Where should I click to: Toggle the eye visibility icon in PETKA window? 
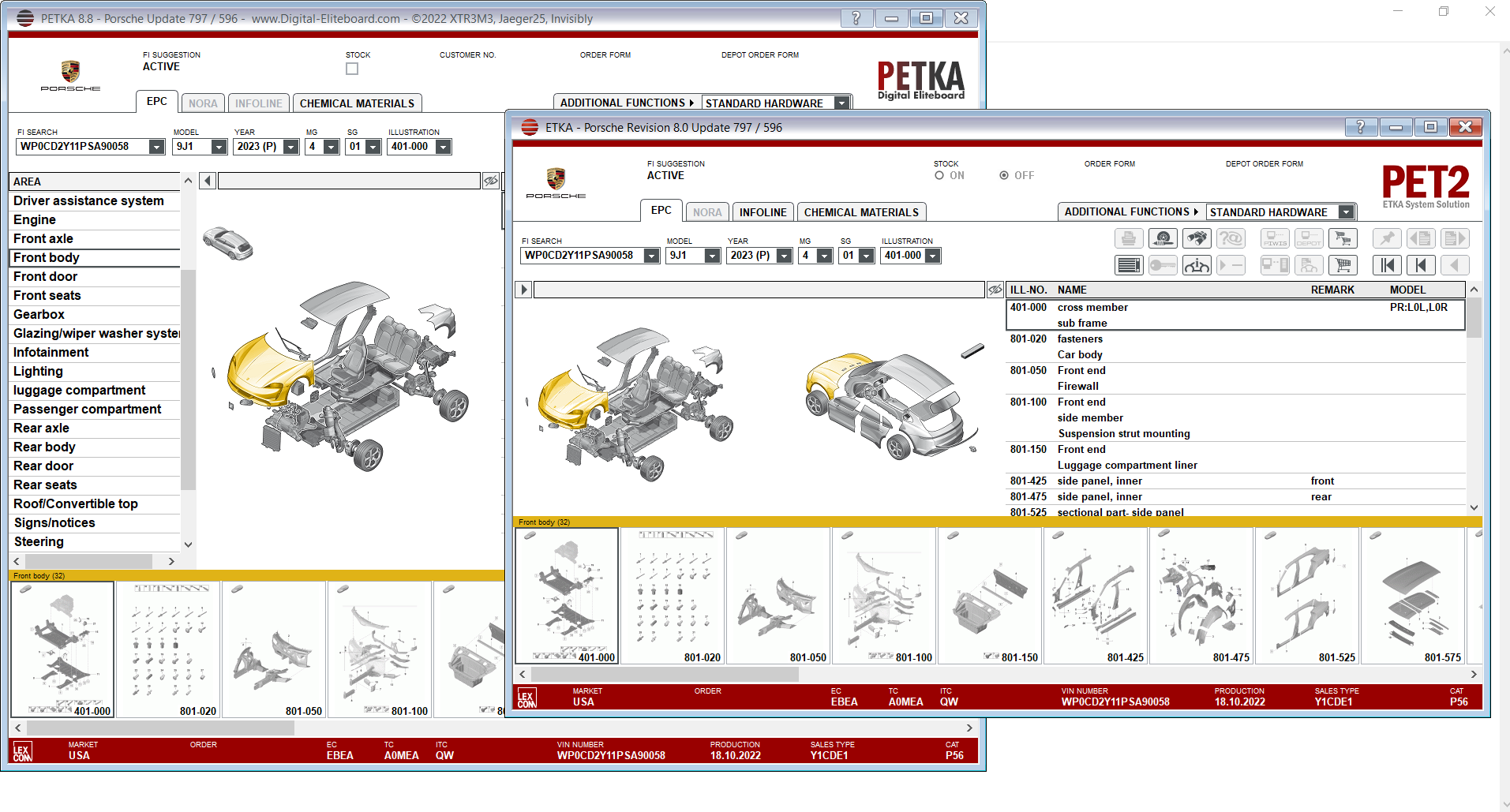click(491, 181)
